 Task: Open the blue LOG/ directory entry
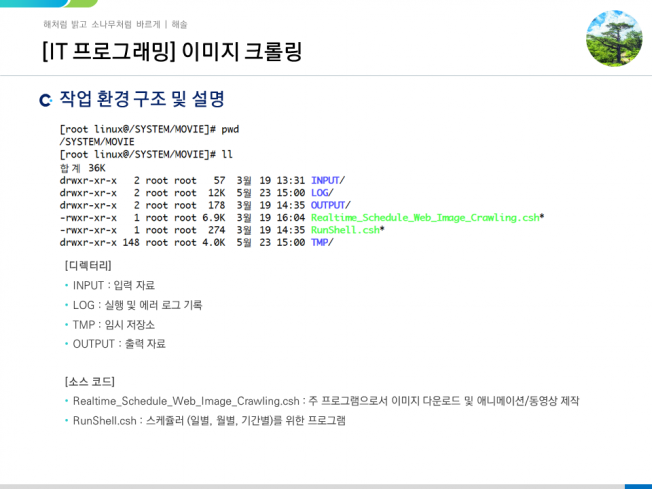tap(322, 192)
